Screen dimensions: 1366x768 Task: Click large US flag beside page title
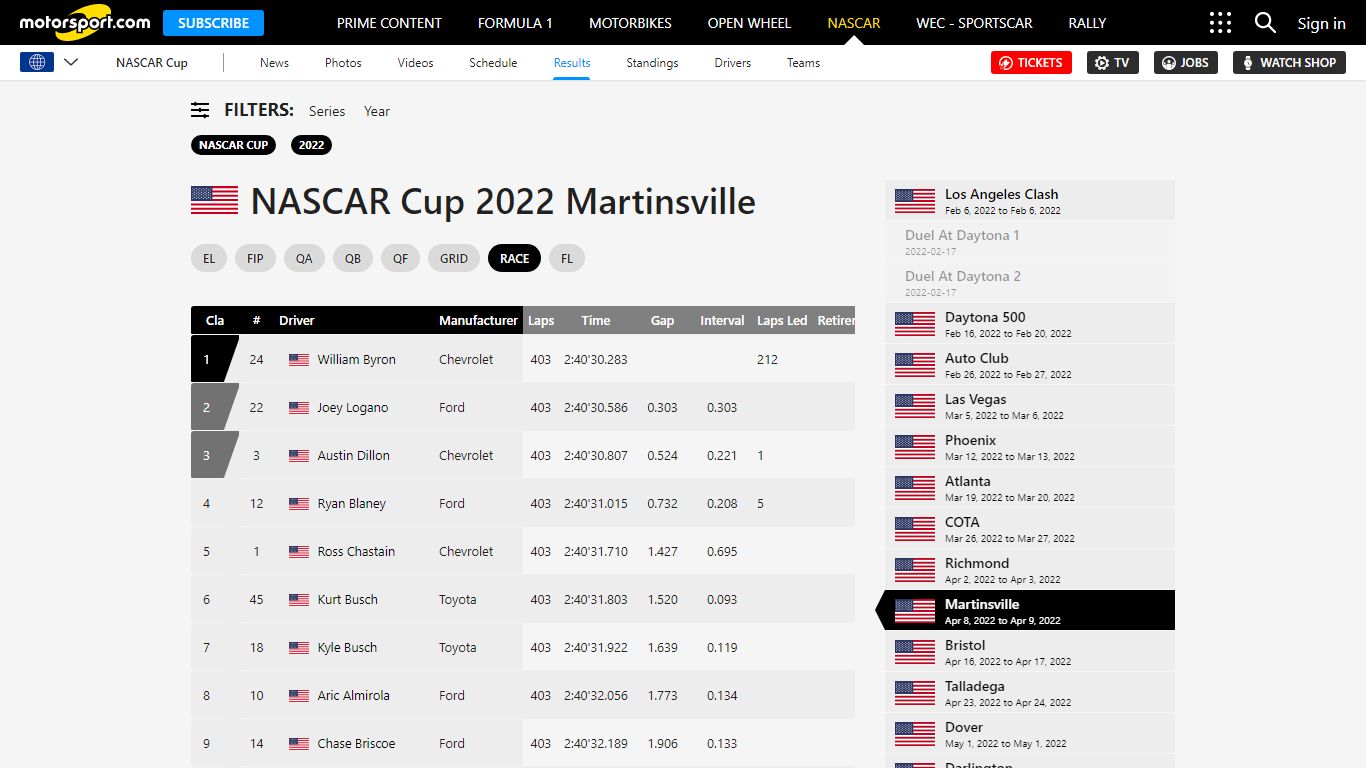pyautogui.click(x=214, y=200)
